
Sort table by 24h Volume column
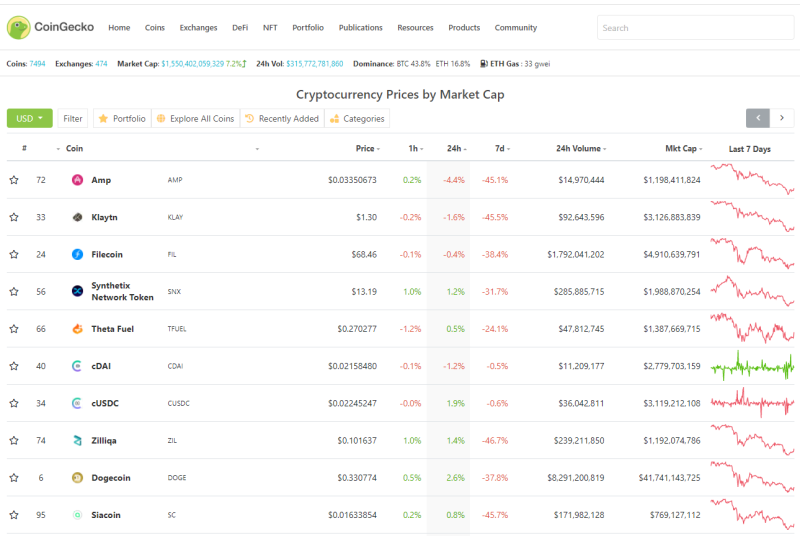pyautogui.click(x=581, y=148)
